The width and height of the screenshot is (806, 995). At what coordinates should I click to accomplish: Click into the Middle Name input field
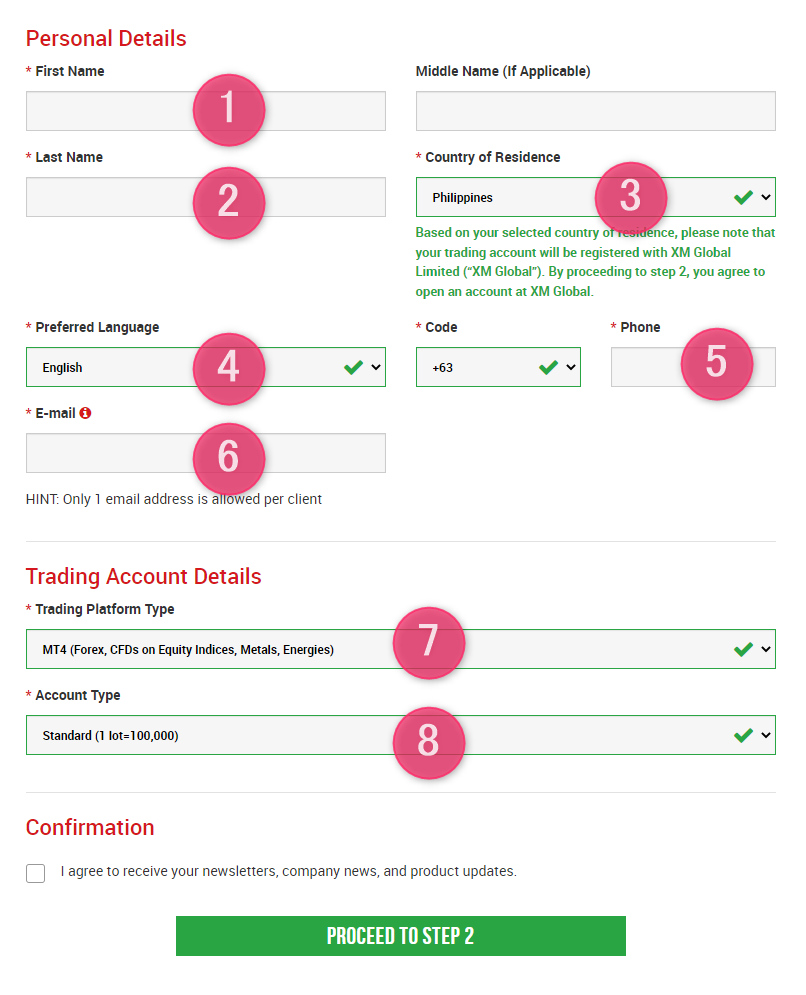pyautogui.click(x=595, y=111)
